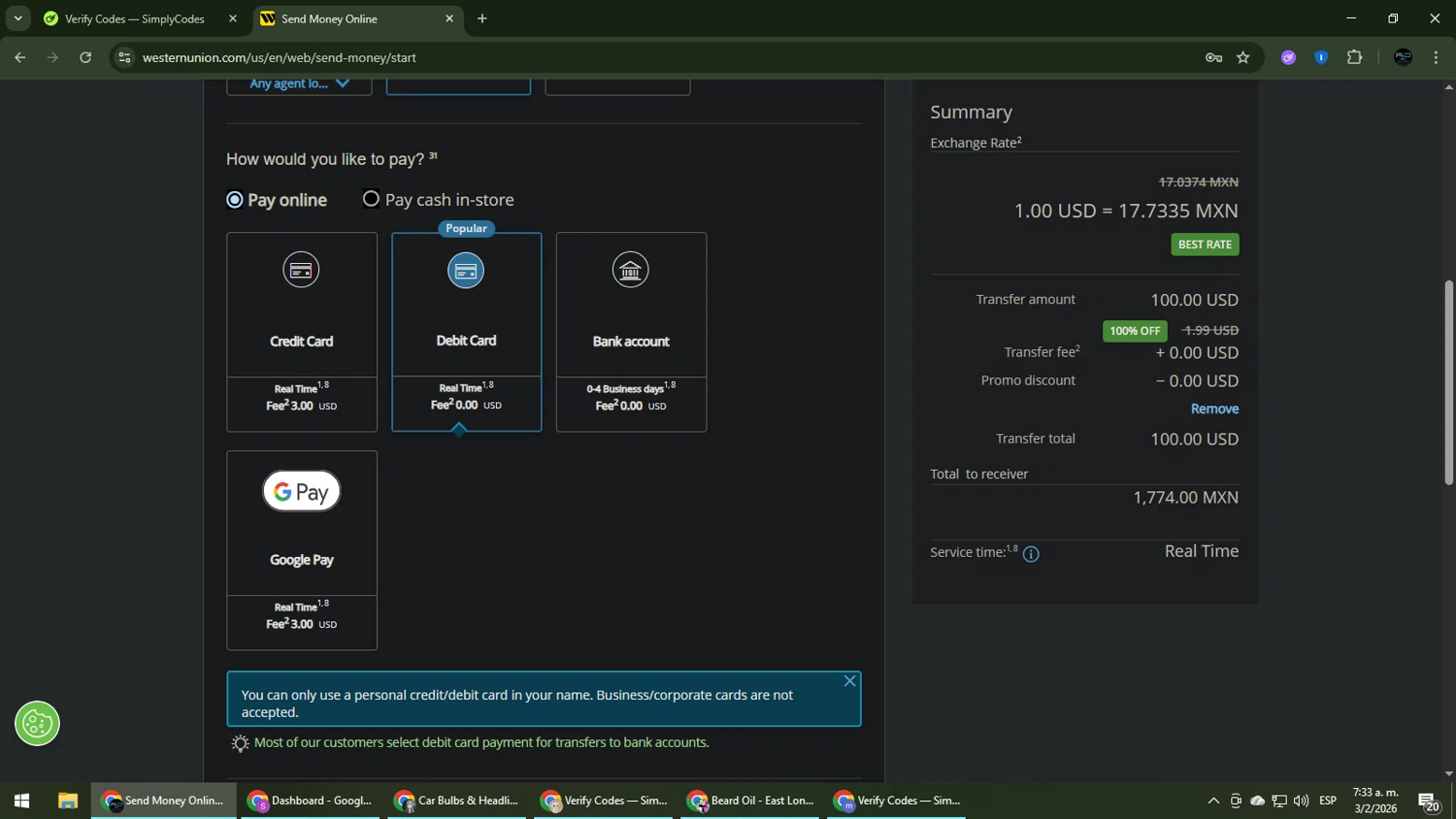Screen dimensions: 1456x819
Task: Open Car Bulbs & Headlights taskbar window
Action: click(457, 801)
